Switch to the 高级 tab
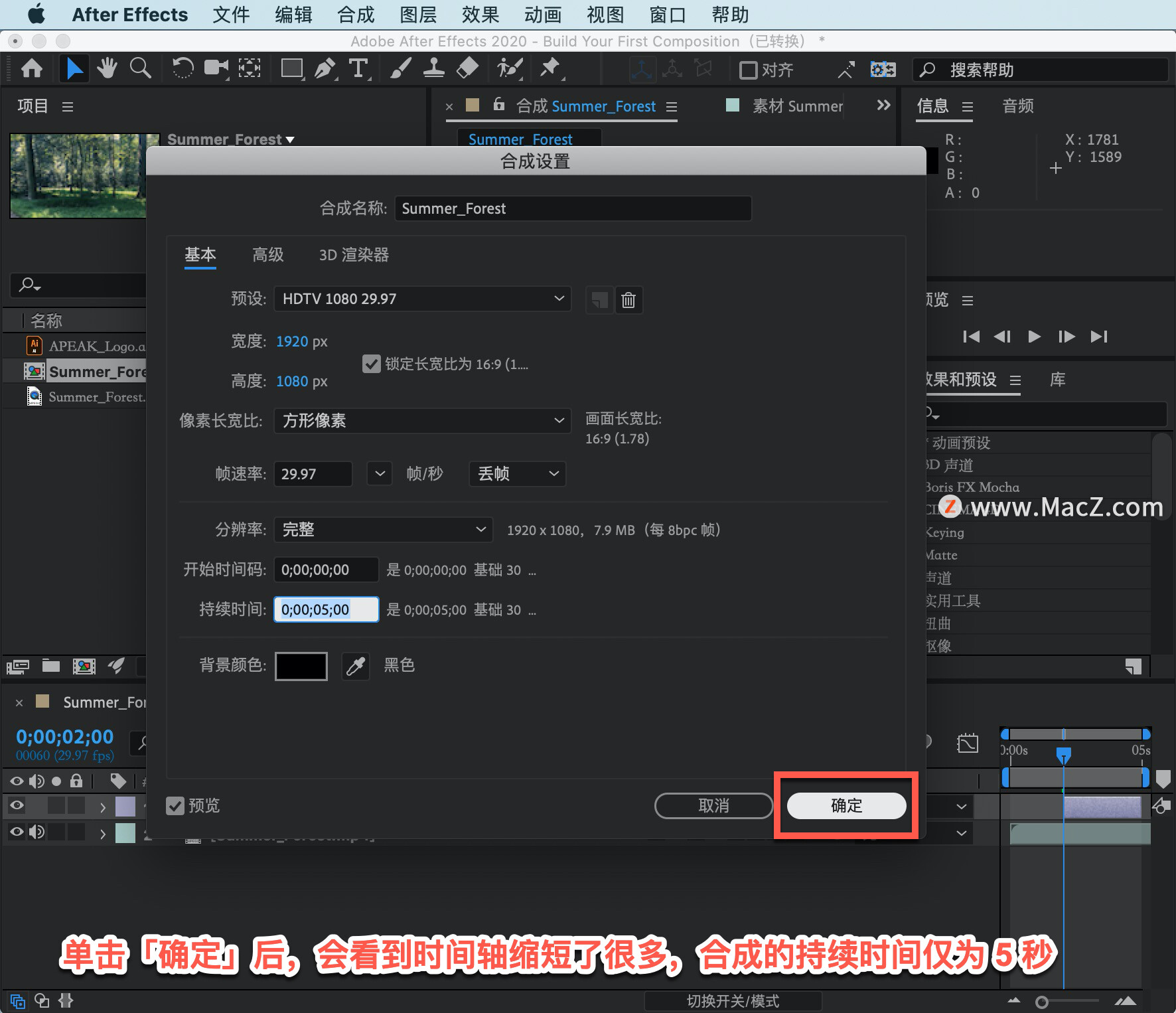This screenshot has width=1176, height=1013. pos(268,255)
